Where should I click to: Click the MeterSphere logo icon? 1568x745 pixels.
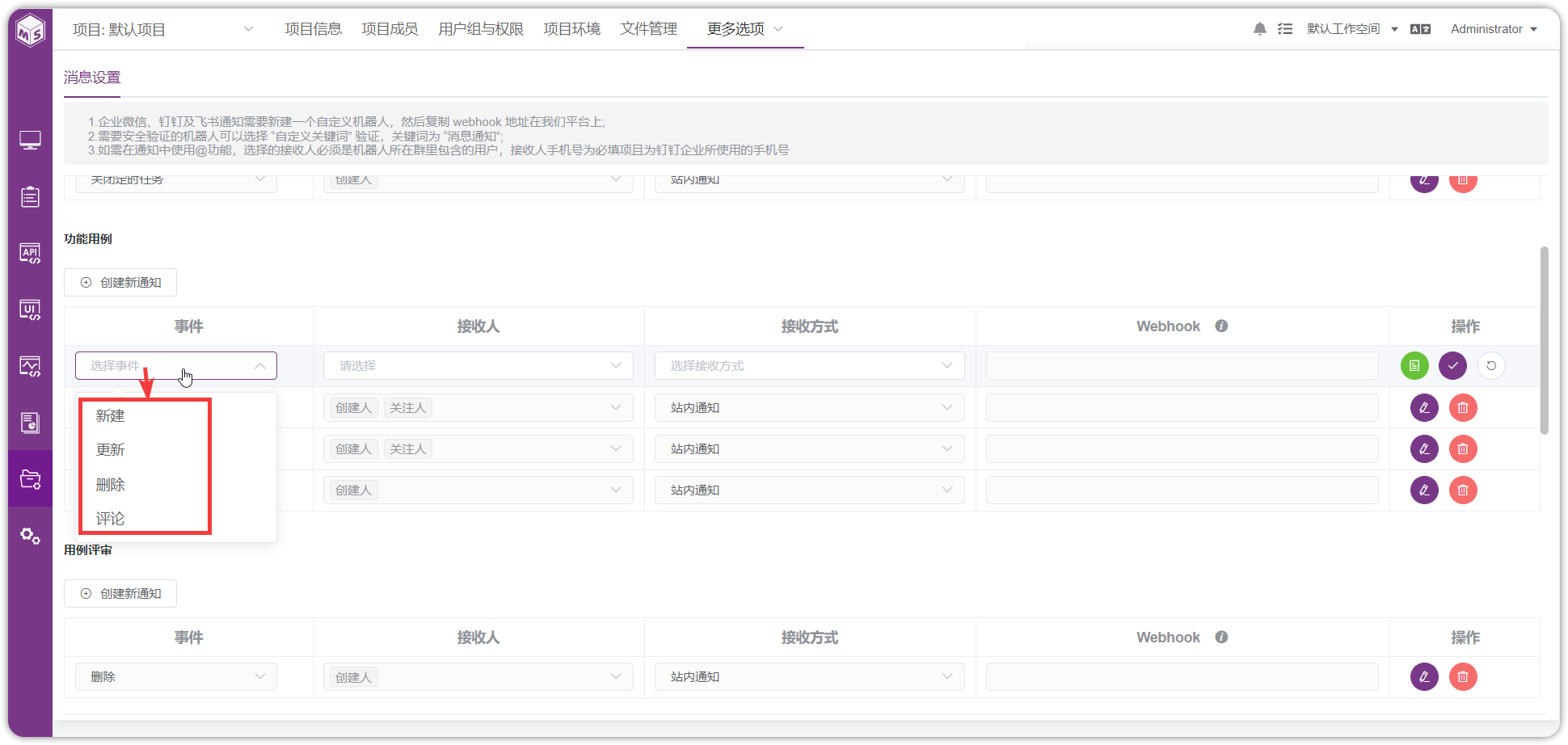30,31
